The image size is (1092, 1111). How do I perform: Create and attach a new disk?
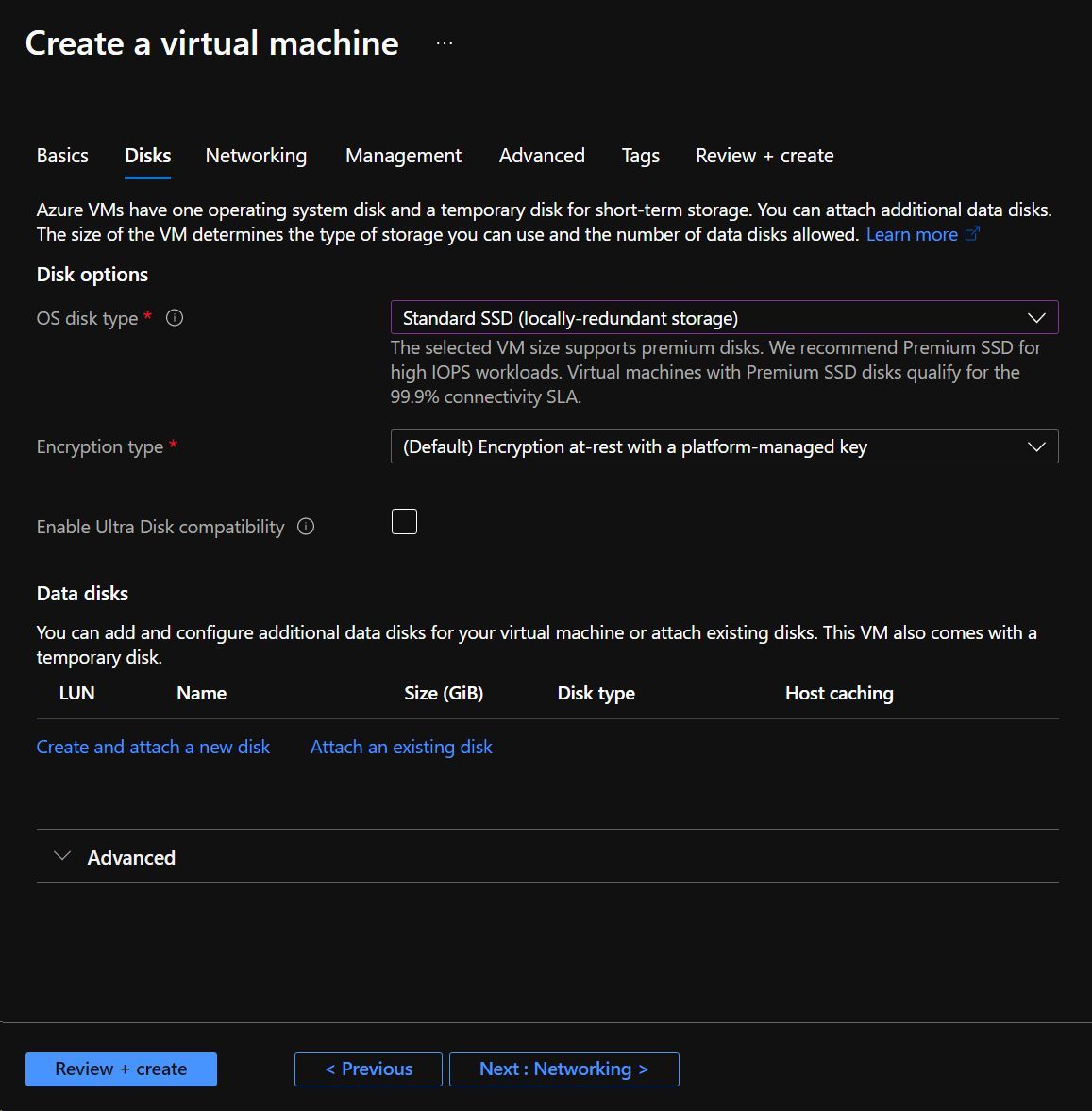[x=153, y=747]
